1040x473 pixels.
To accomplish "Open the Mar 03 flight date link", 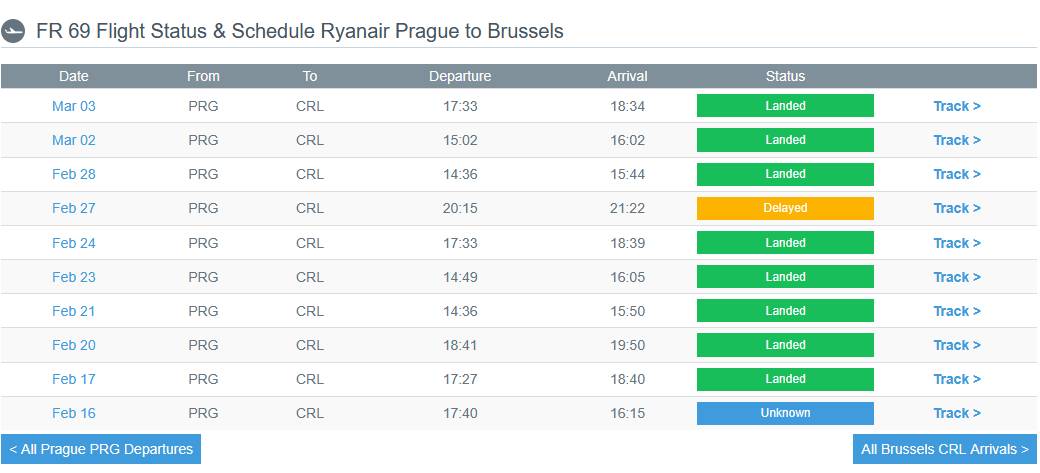I will coord(74,106).
